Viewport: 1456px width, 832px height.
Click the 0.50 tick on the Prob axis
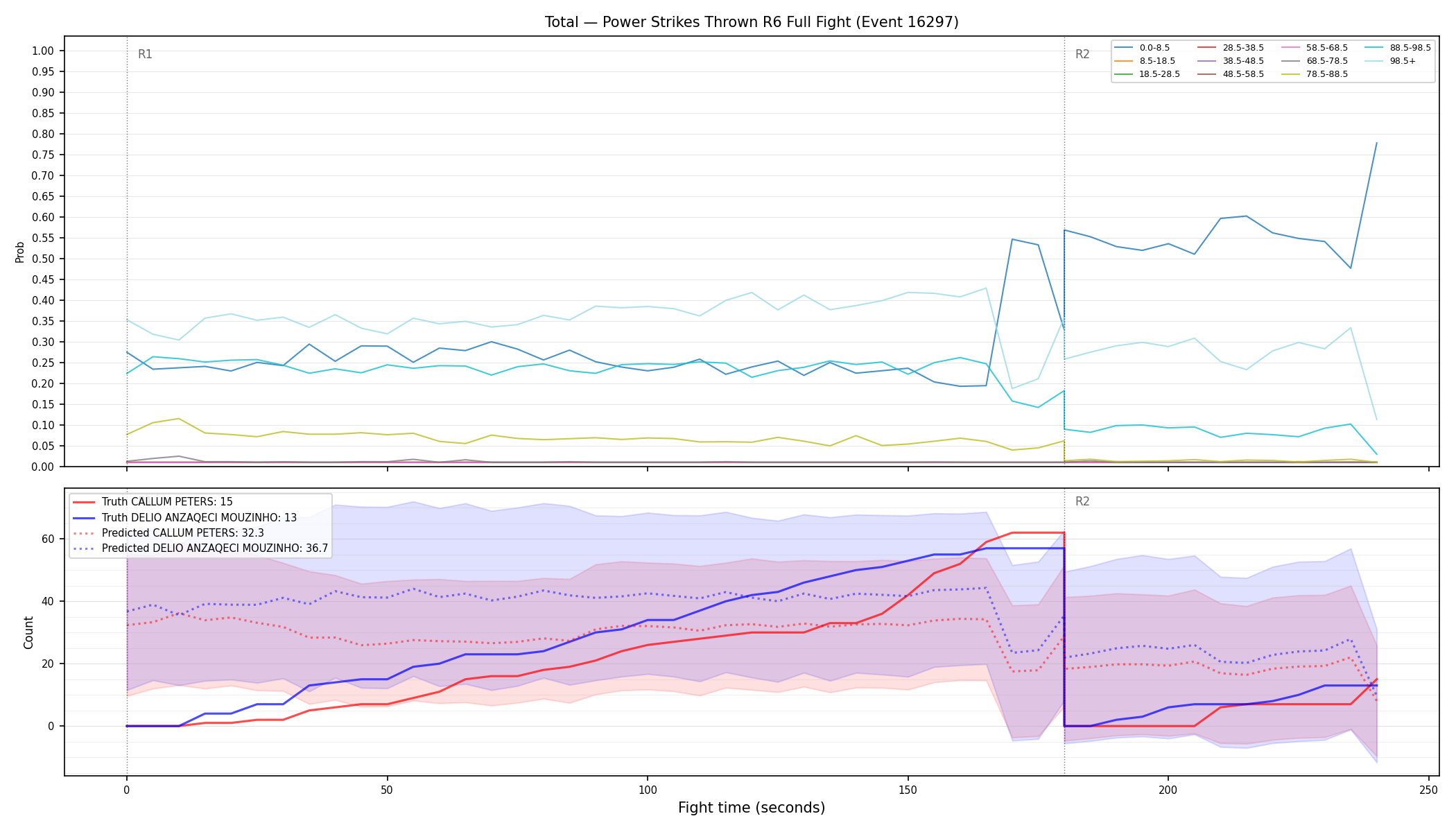tap(43, 259)
